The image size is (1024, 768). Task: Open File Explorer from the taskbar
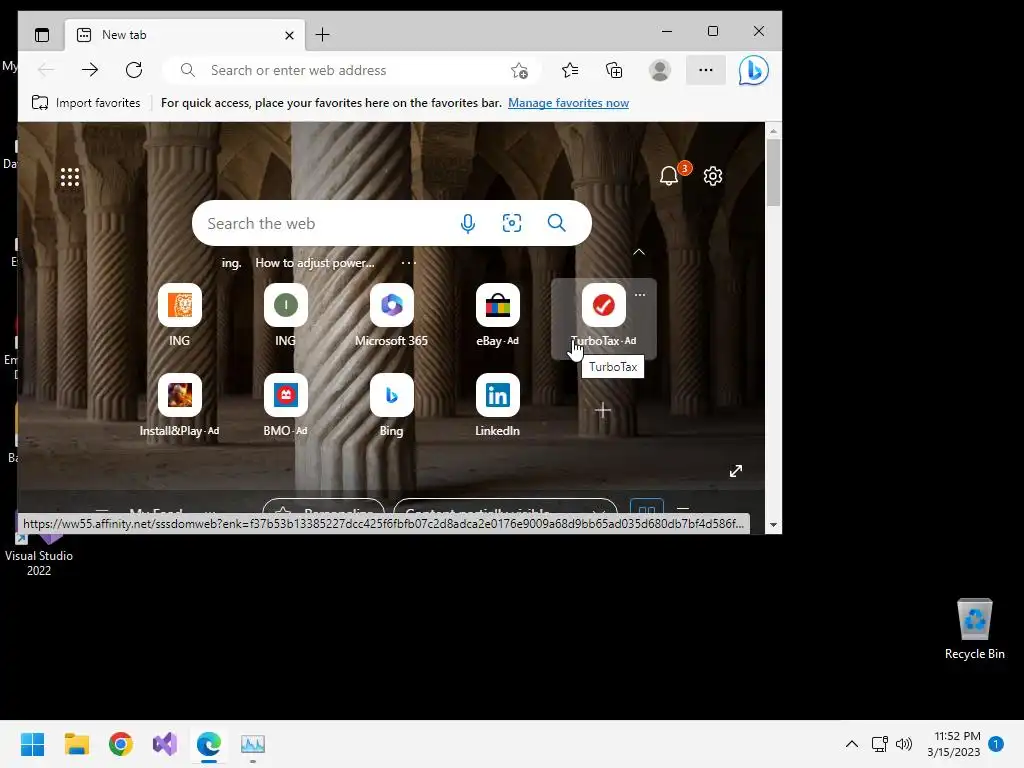pos(76,744)
